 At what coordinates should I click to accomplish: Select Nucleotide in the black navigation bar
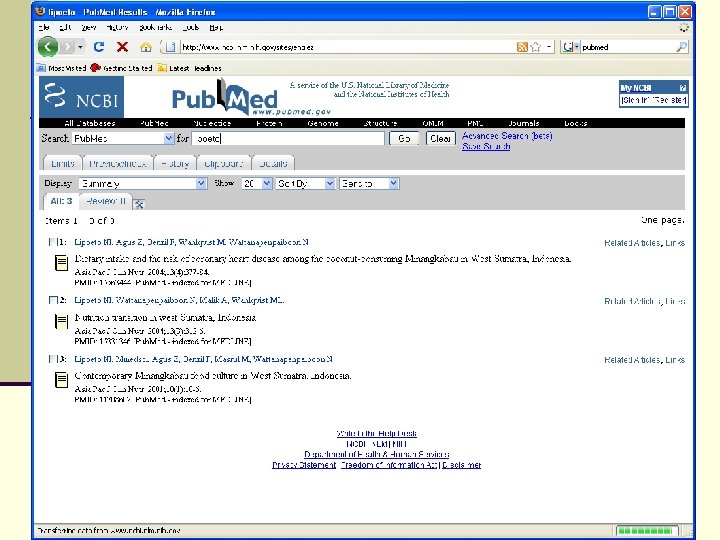[x=212, y=123]
